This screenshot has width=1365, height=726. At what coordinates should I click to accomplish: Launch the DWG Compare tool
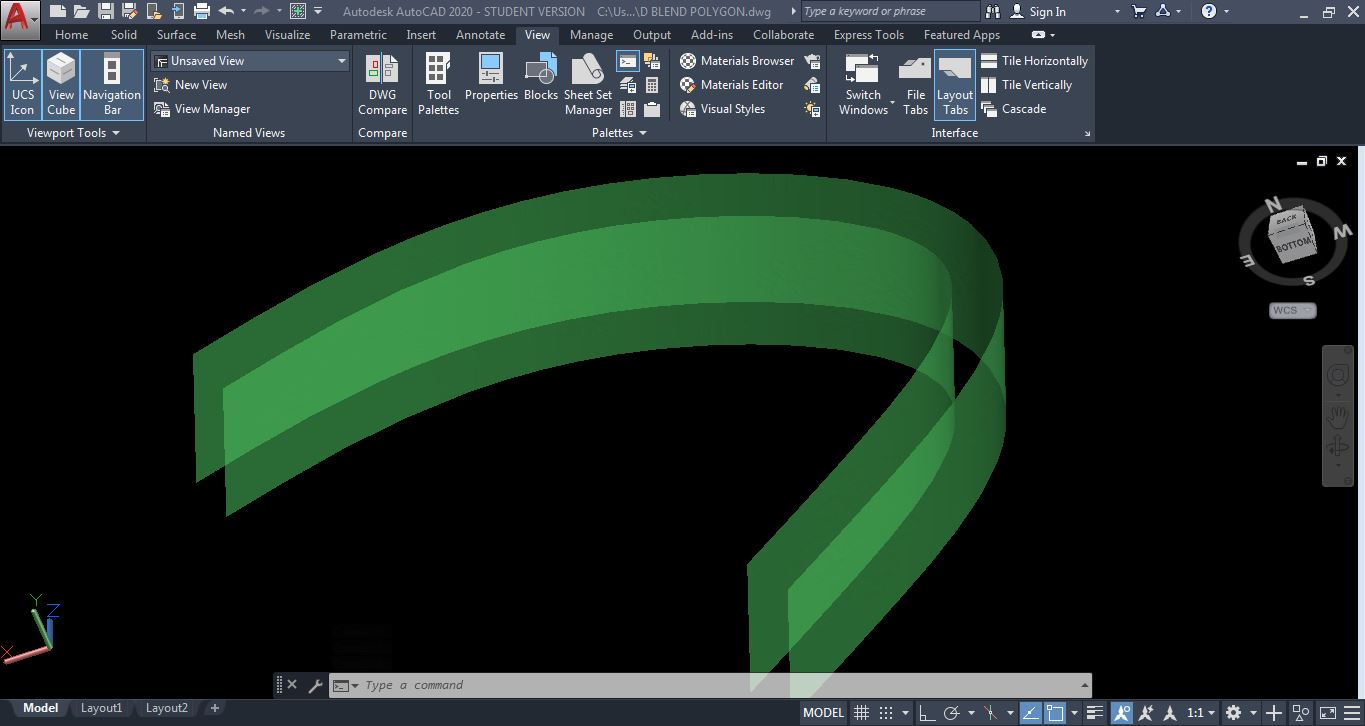(x=382, y=85)
